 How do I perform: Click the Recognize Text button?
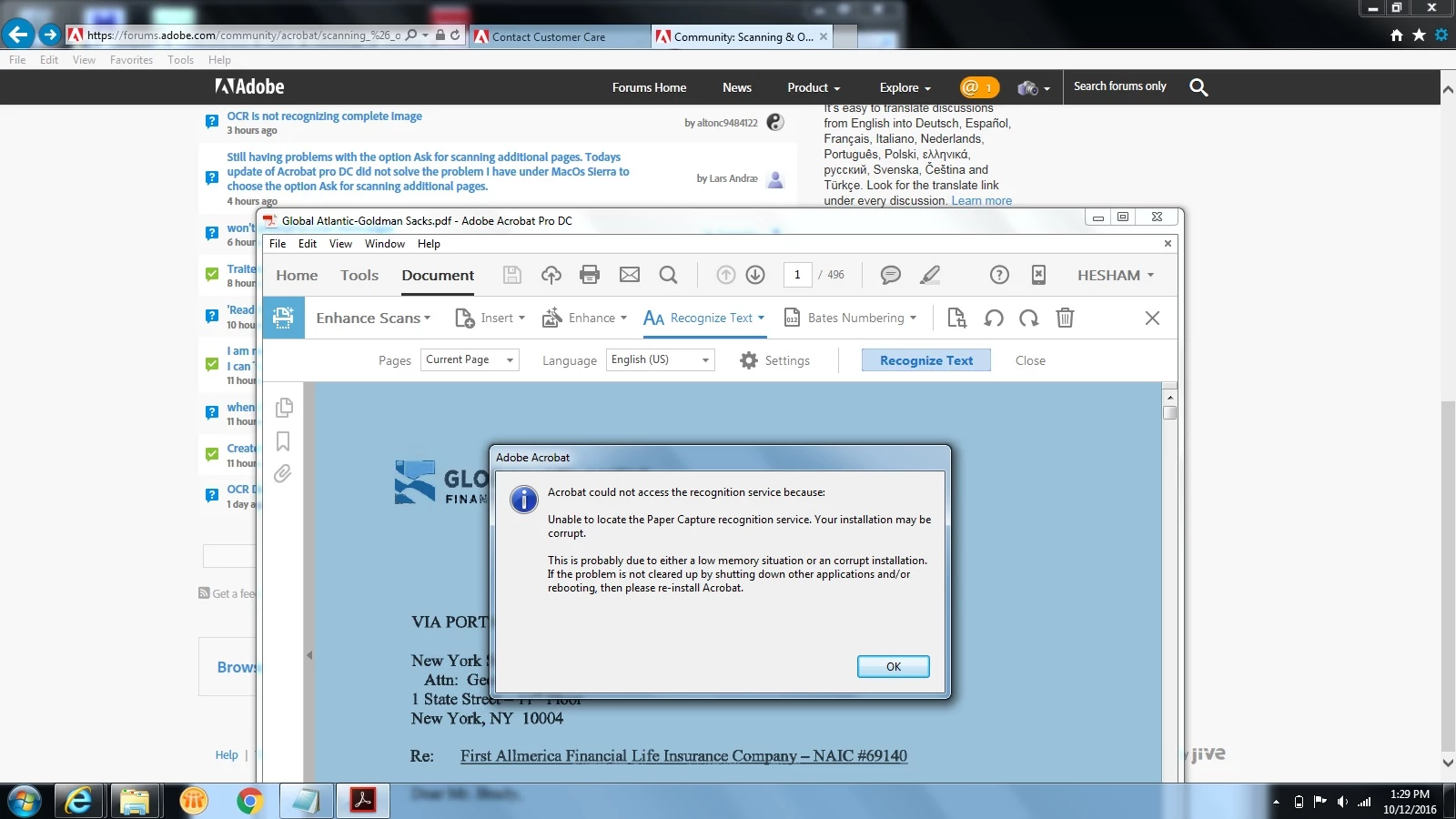point(926,360)
